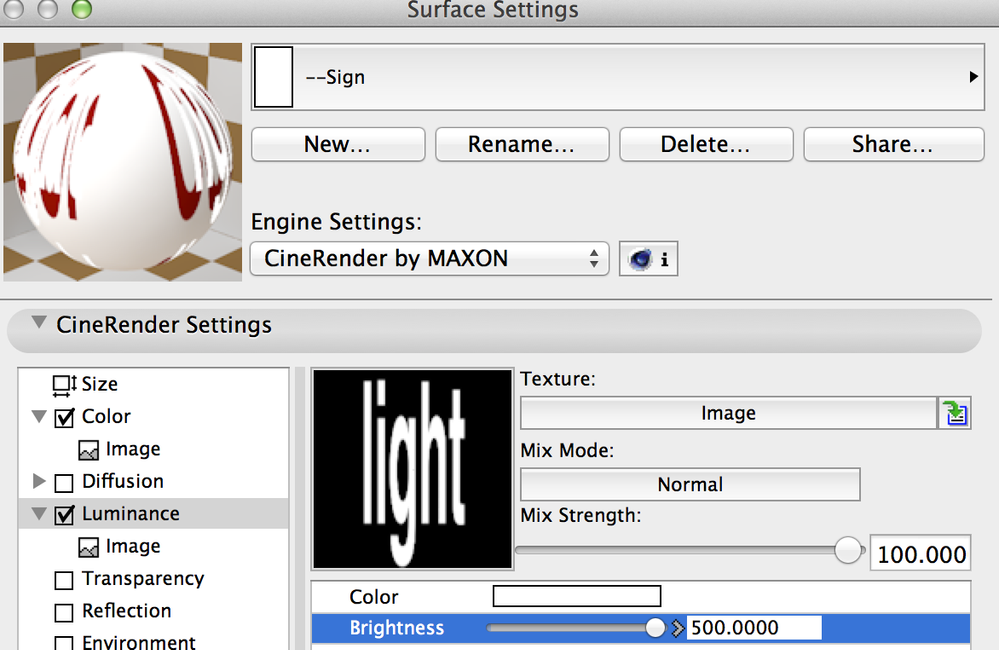Click the CineRender info icon button
Screen dimensions: 999x650
[x=649, y=259]
